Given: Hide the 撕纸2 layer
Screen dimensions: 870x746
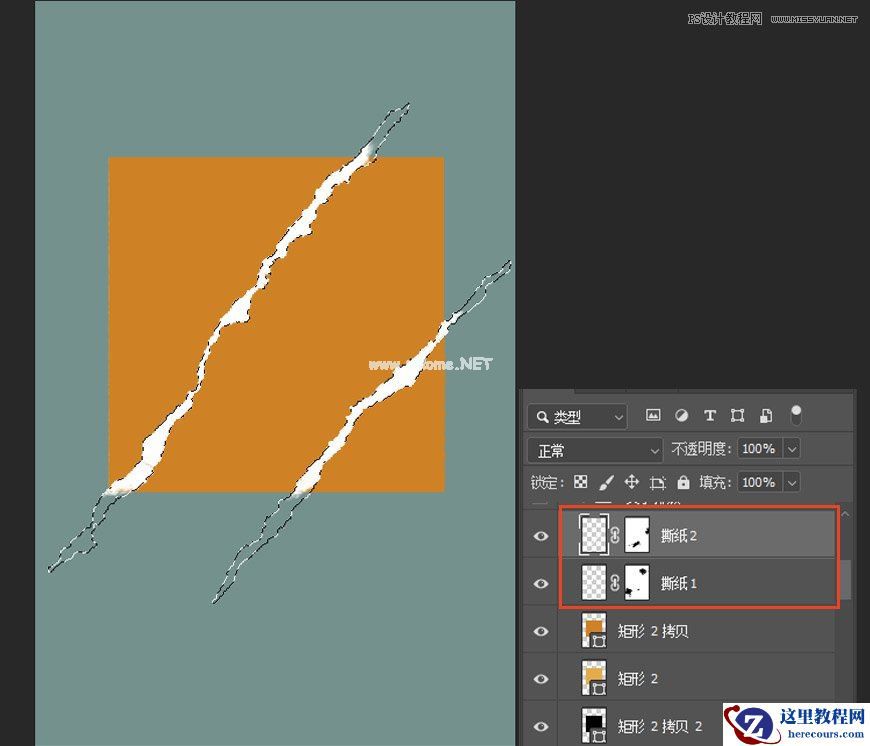Looking at the screenshot, I should 540,536.
